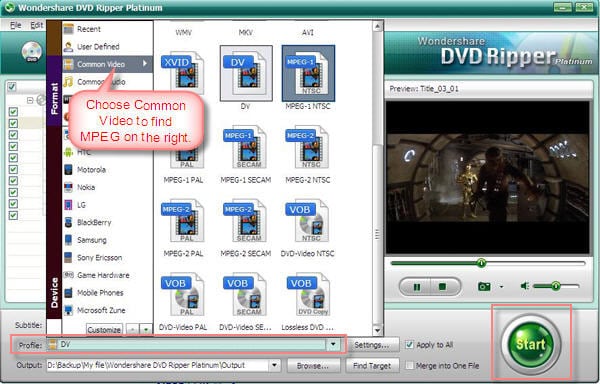Choose the MPEG-2 PAL format icon
The width and height of the screenshot is (600, 384).
click(183, 221)
